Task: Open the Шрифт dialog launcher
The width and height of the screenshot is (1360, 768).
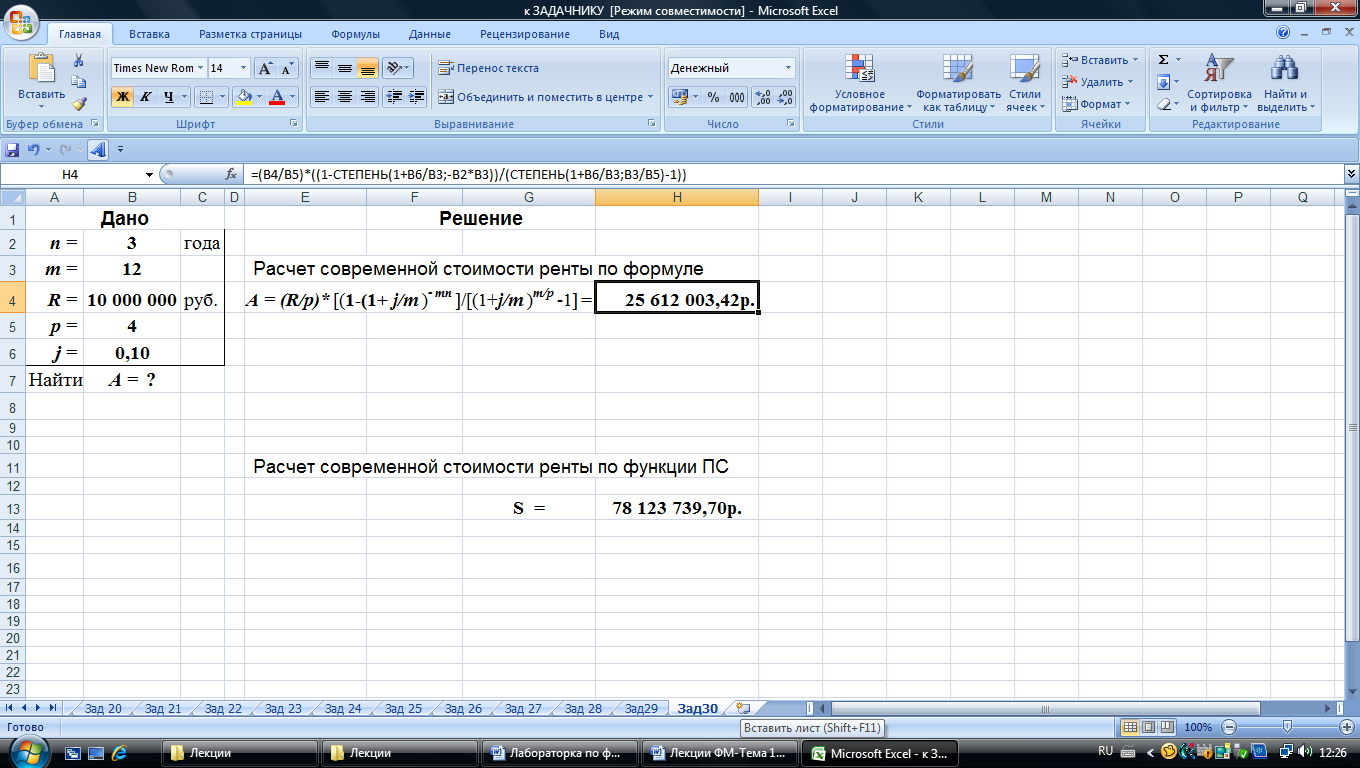Action: pyautogui.click(x=294, y=124)
